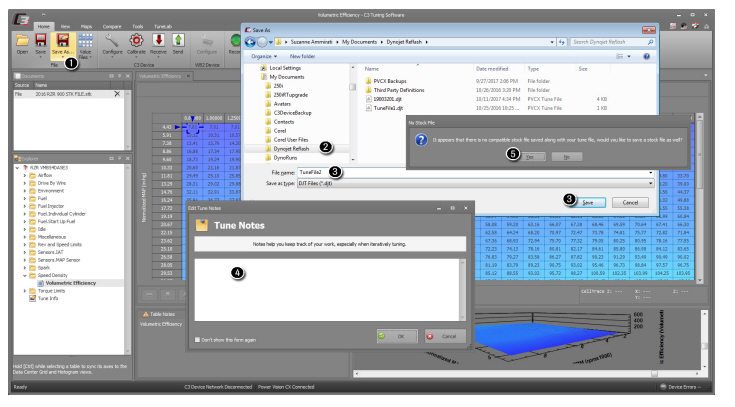This screenshot has height=407, width=735.
Task: Collapse the Speed Density folder
Action: tap(24, 275)
